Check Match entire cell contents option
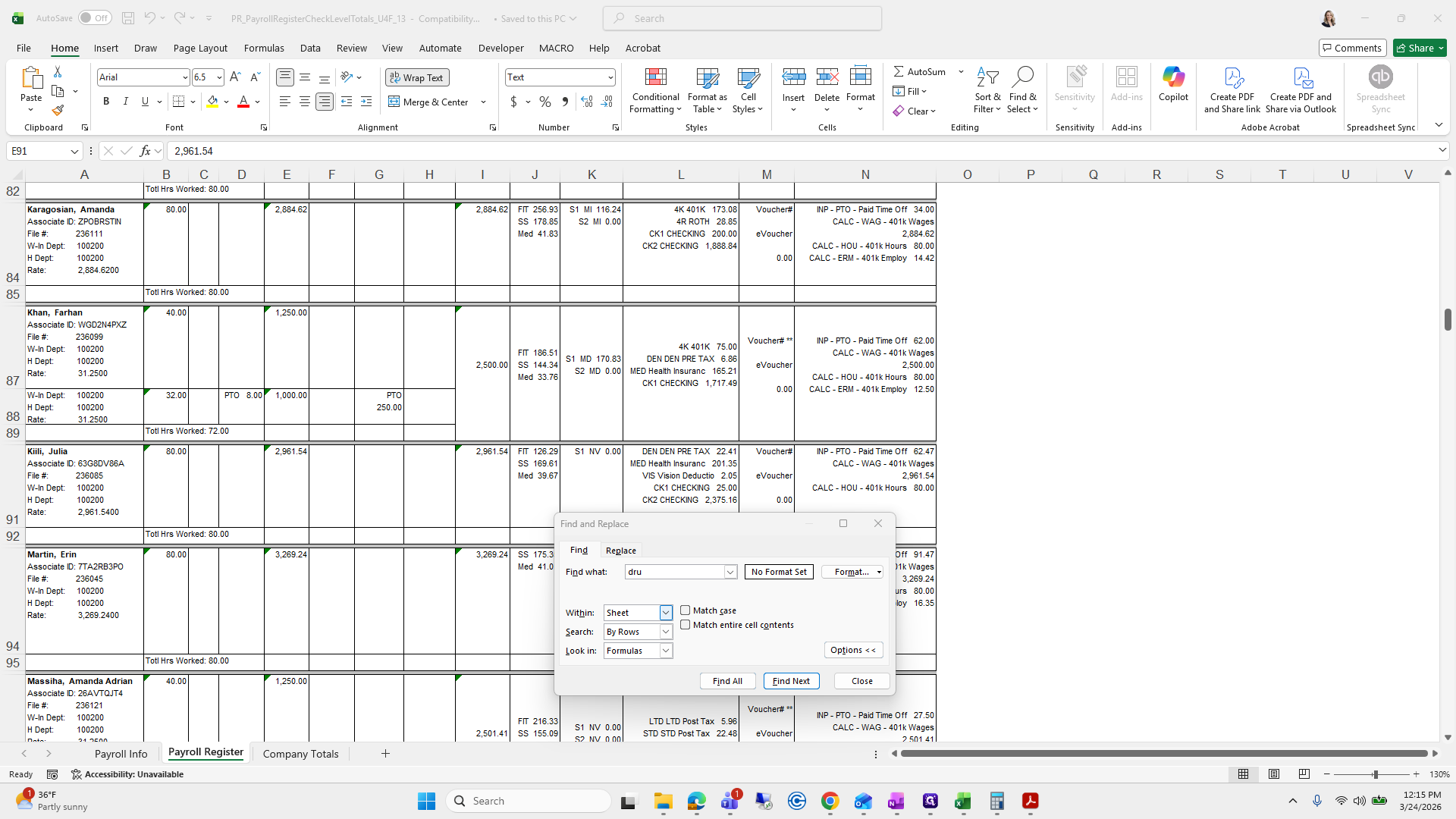This screenshot has height=819, width=1456. pos(686,625)
